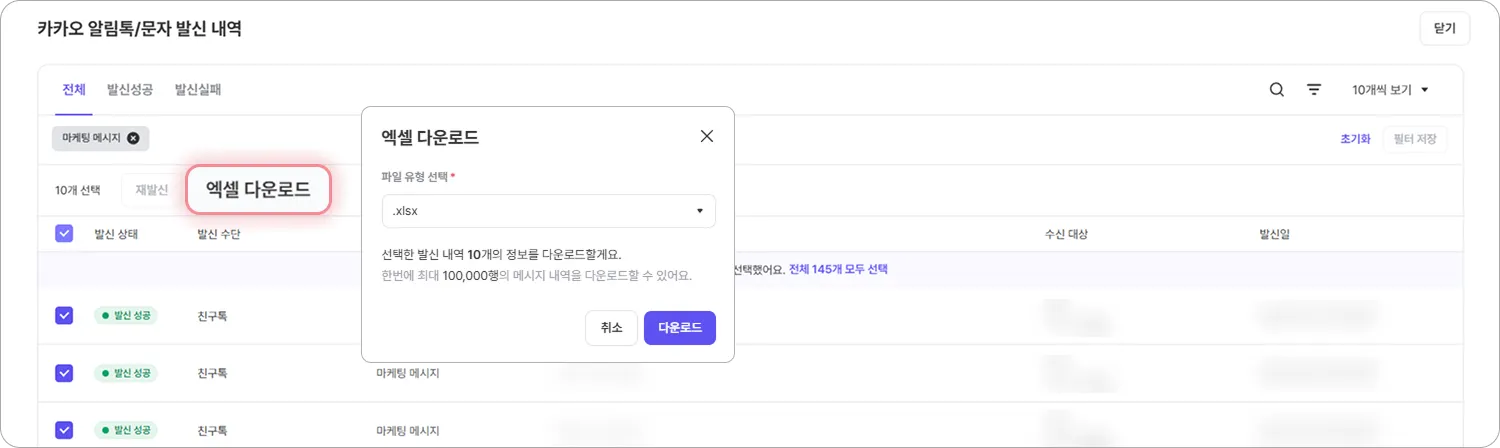Screen dimensions: 1500x448
Task: Click the 발신일 column header
Action: click(1275, 234)
